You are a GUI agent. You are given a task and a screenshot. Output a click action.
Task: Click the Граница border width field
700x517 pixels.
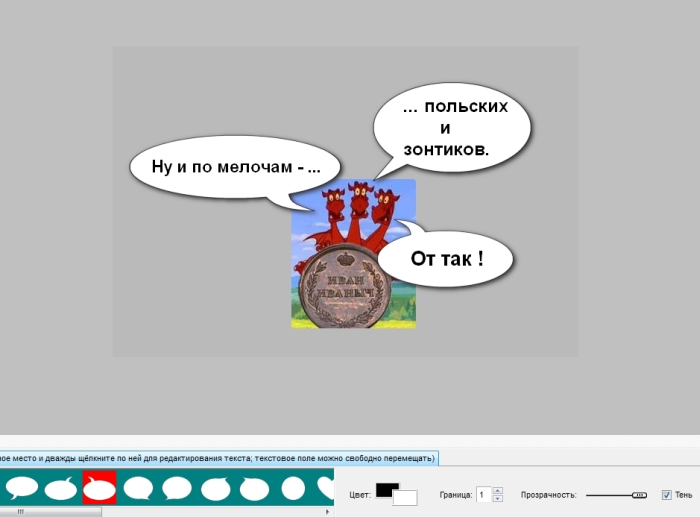484,495
